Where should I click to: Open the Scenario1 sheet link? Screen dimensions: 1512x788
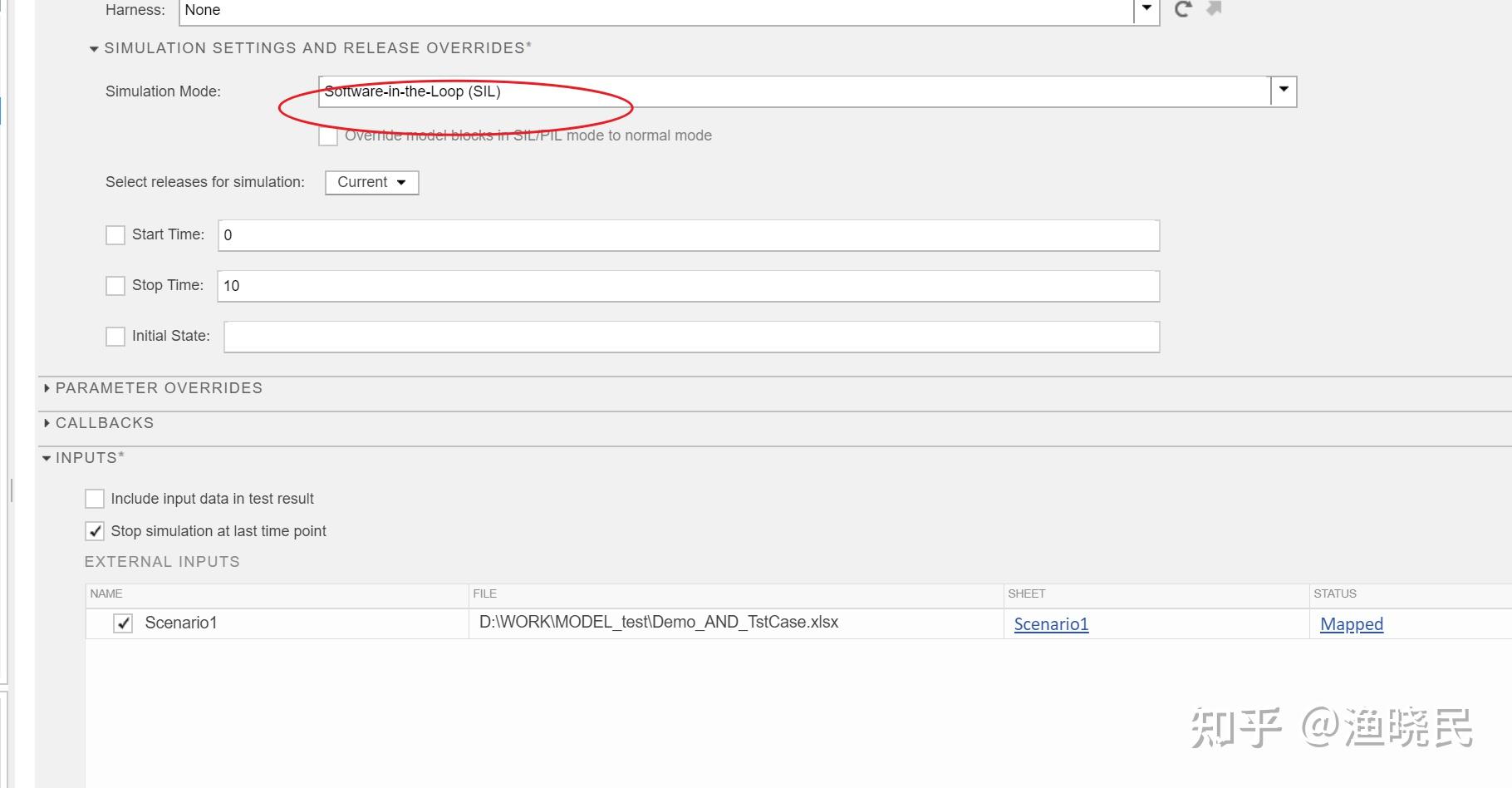point(1051,624)
